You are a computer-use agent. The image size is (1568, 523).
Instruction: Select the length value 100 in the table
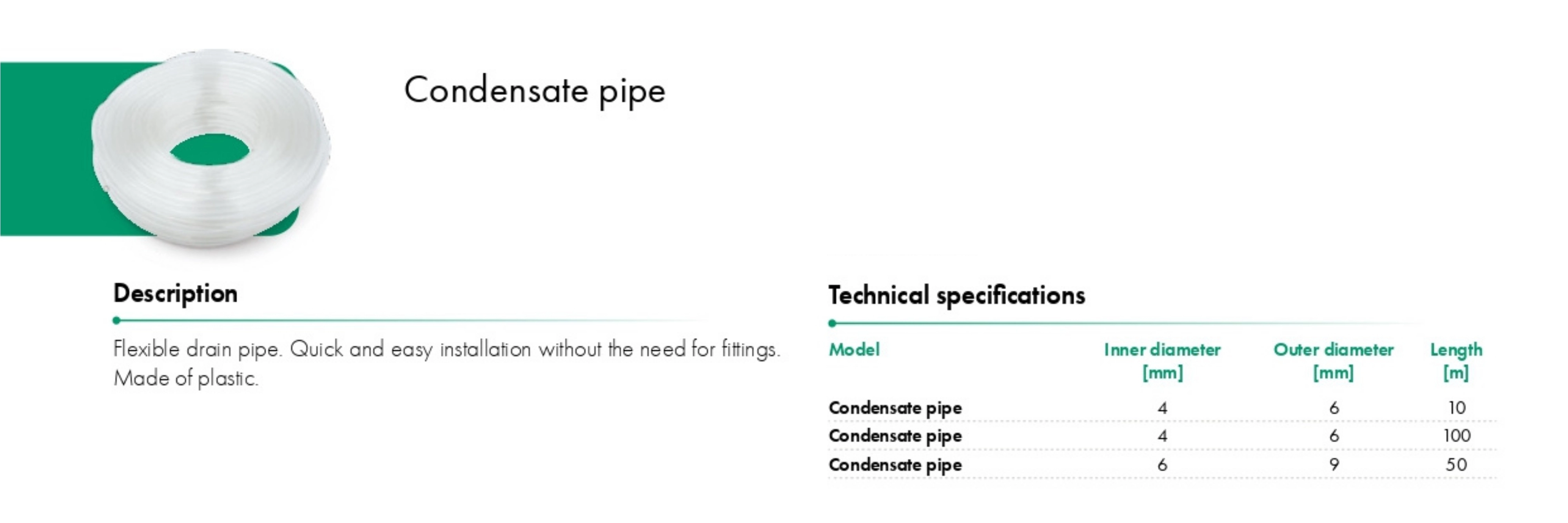coord(1457,435)
